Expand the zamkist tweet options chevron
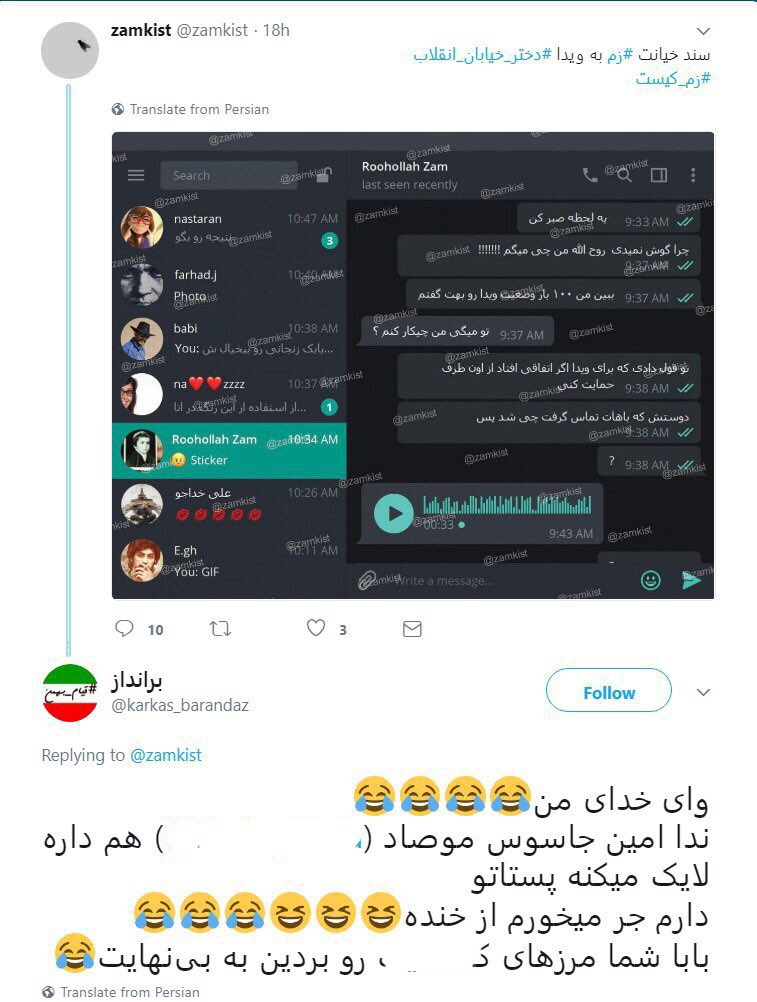Image resolution: width=757 pixels, height=1002 pixels. (x=703, y=31)
